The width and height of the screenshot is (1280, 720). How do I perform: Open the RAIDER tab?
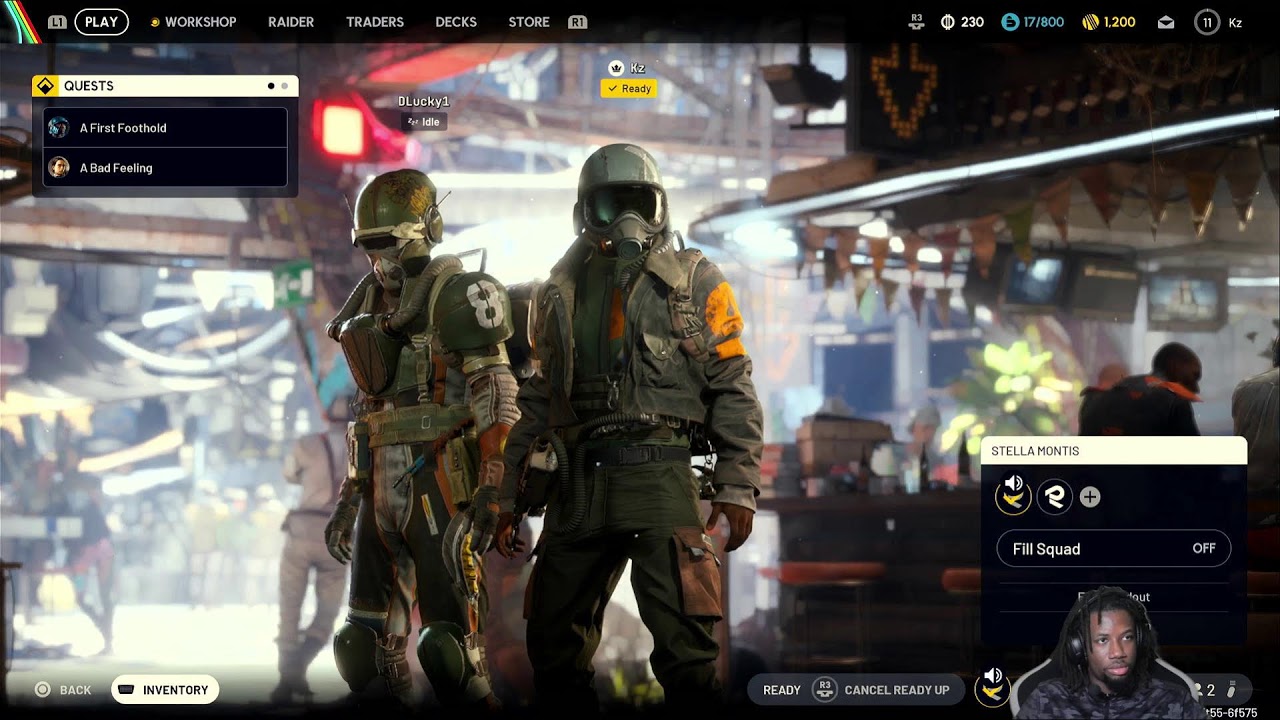(291, 22)
